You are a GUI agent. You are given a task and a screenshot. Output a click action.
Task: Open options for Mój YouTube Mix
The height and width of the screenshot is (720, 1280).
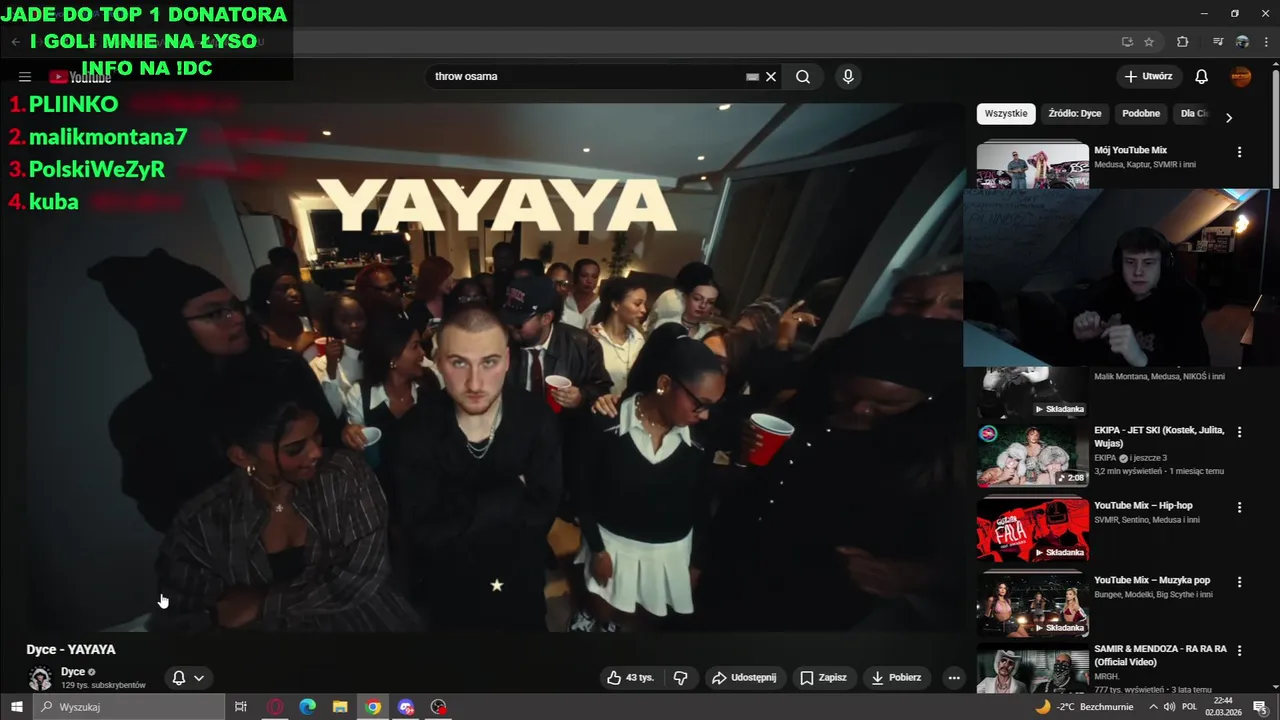coord(1240,152)
